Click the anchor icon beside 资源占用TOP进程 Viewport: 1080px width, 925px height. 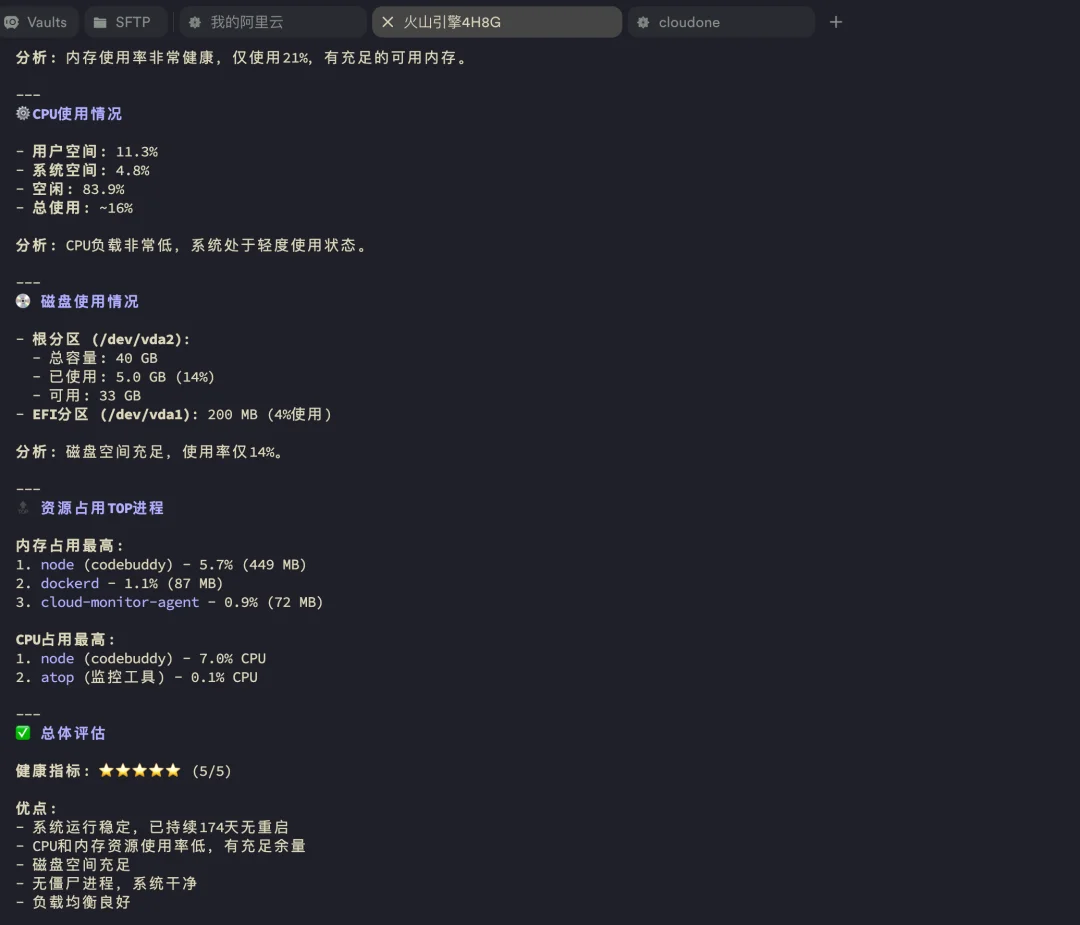click(x=22, y=507)
